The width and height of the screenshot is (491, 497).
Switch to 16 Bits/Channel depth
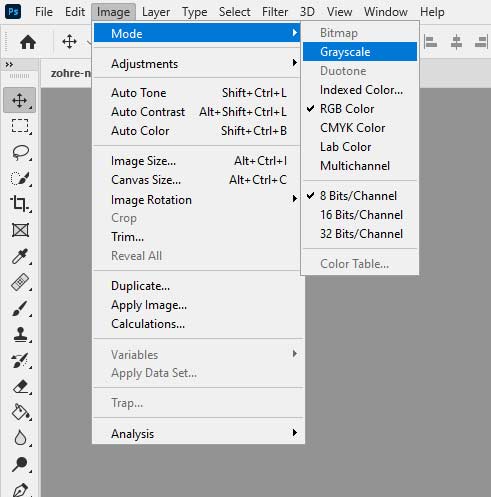[x=360, y=215]
